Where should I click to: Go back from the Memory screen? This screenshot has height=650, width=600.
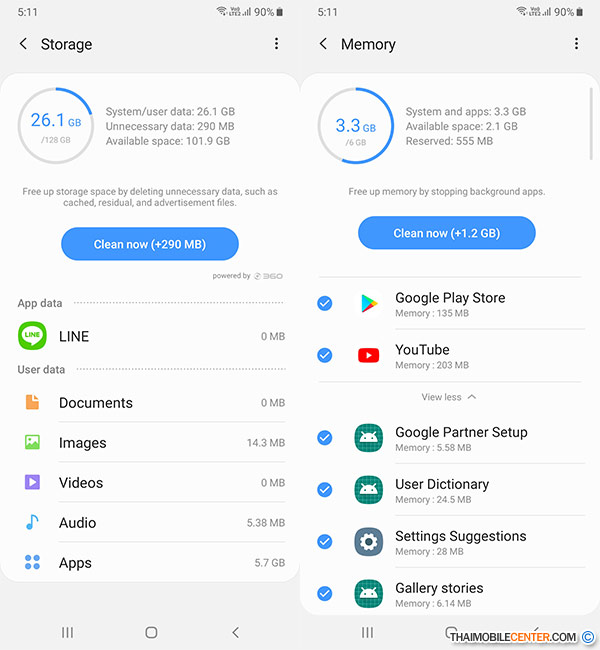click(x=323, y=44)
